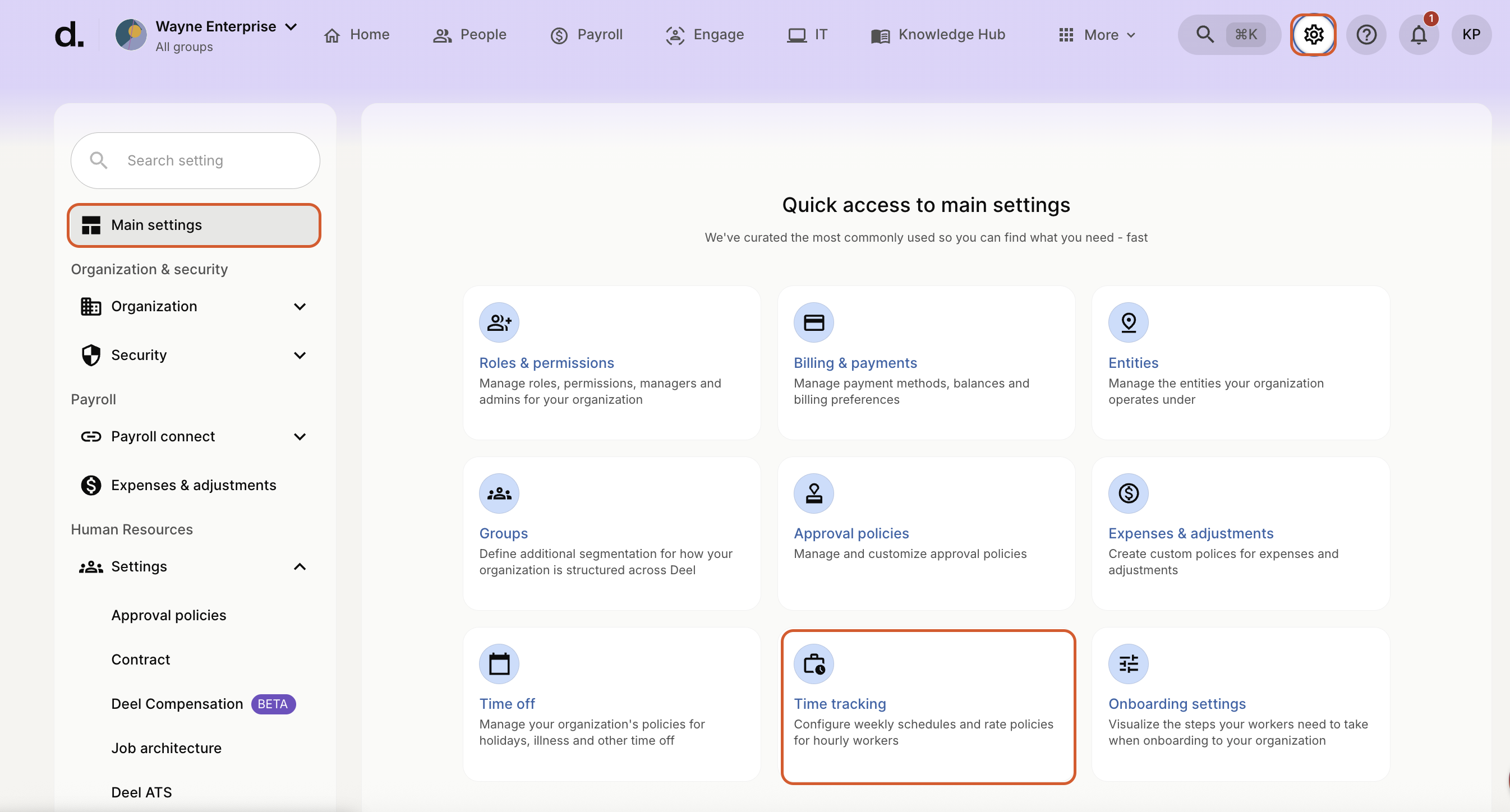Click the Time tracking briefcase-clock icon
The width and height of the screenshot is (1510, 812).
(813, 664)
